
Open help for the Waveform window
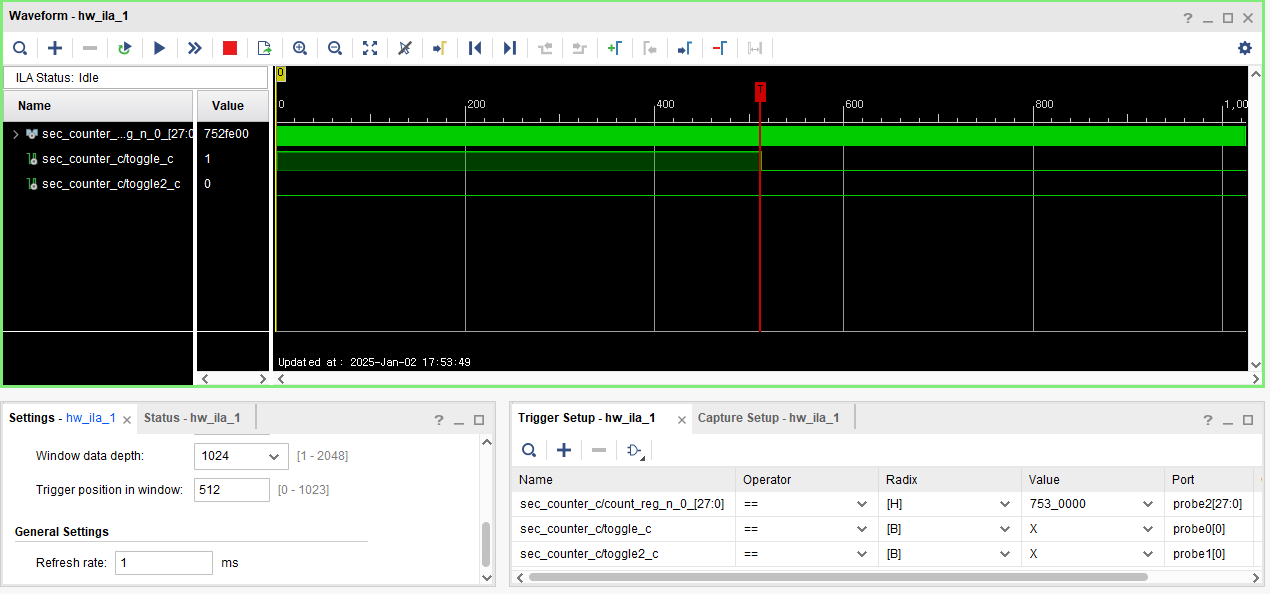(1188, 18)
